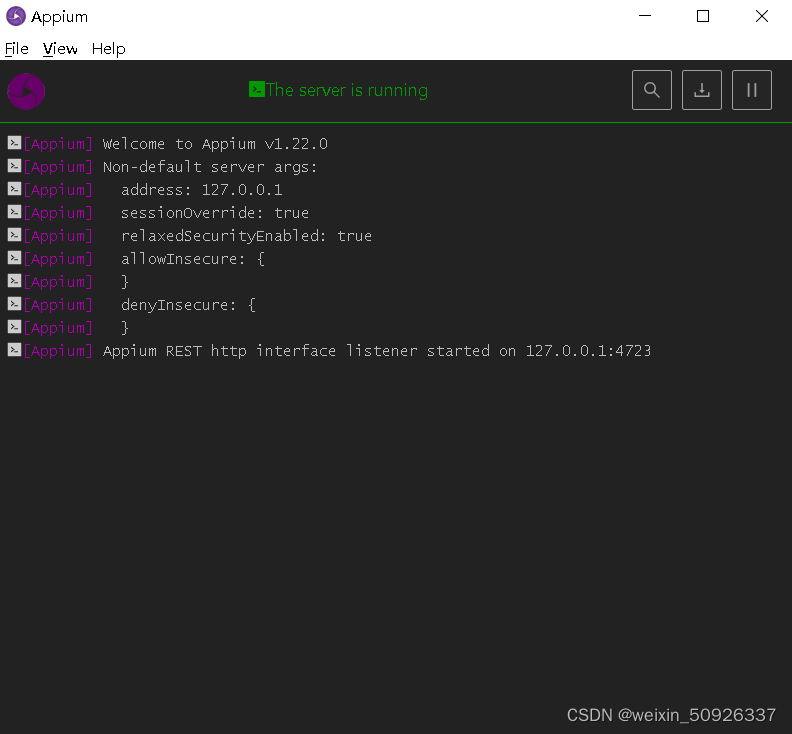Viewport: 792px width, 734px height.
Task: Select the 'sessionOverride: true' log entry
Action: click(215, 213)
